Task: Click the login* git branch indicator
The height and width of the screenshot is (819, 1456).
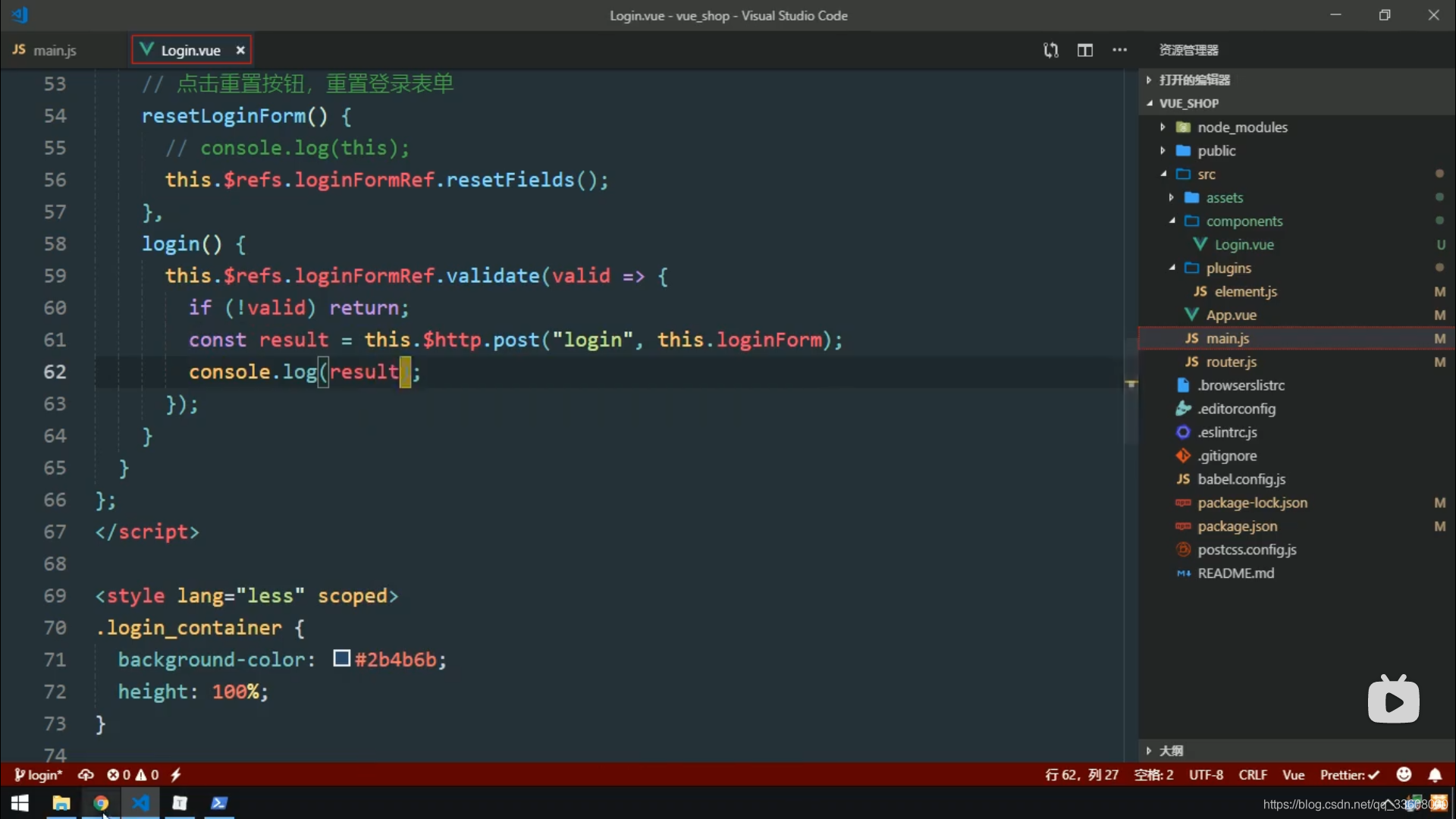Action: (x=38, y=775)
